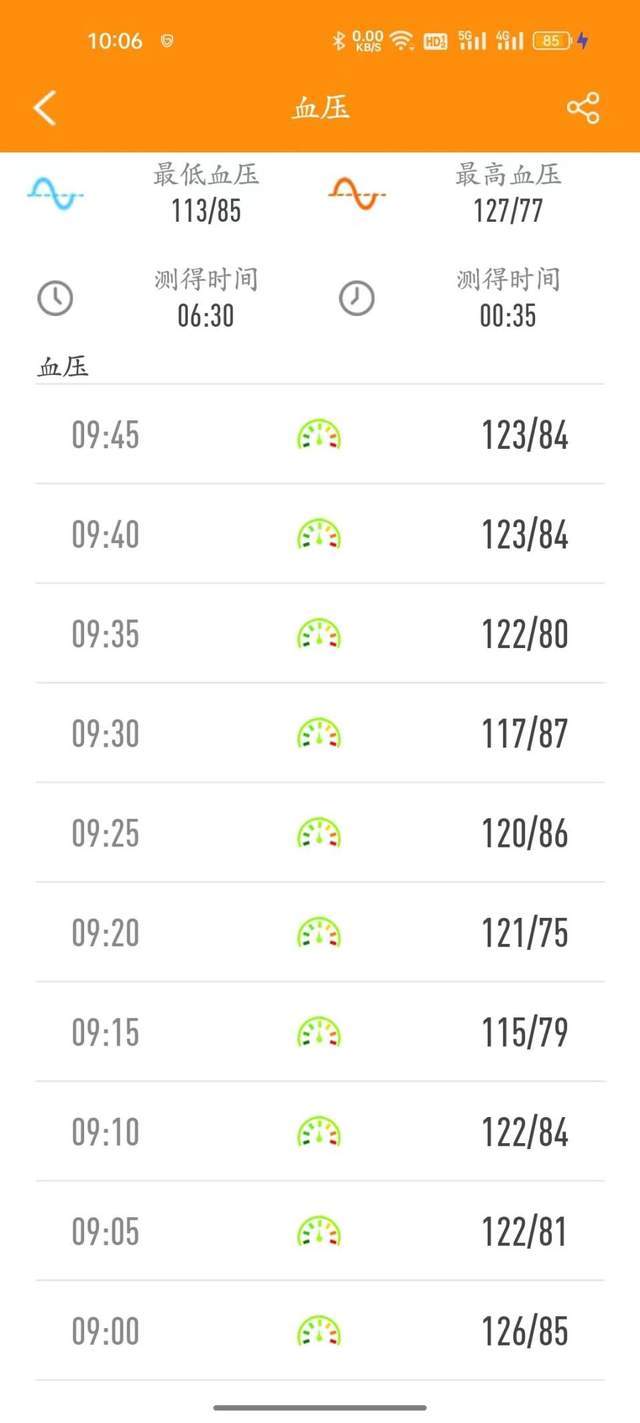Tap the clock icon beside 00:35

pyautogui.click(x=357, y=298)
